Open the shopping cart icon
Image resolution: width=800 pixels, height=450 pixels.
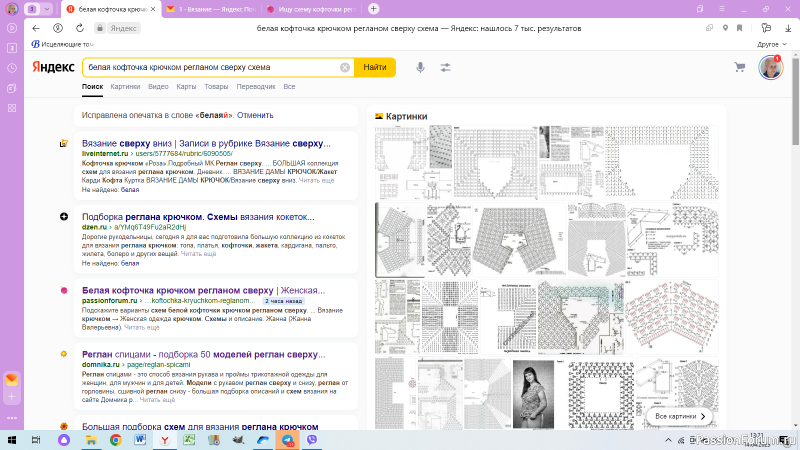point(739,67)
